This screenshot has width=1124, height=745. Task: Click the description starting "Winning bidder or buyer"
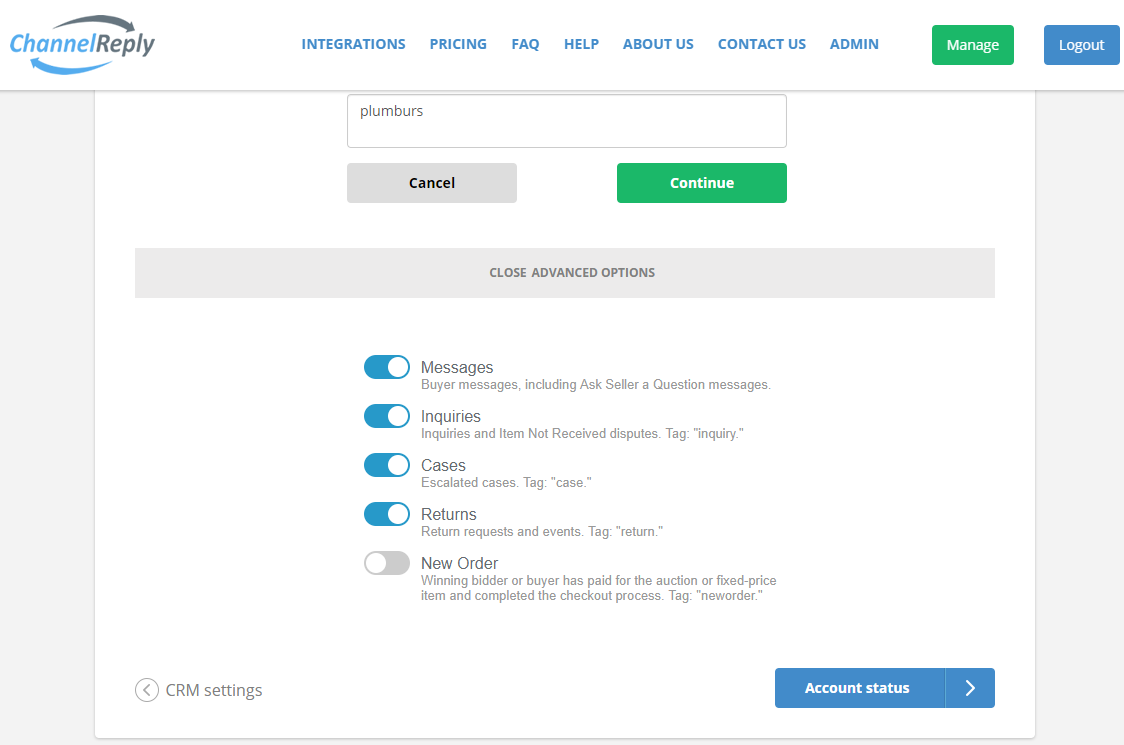pos(599,588)
